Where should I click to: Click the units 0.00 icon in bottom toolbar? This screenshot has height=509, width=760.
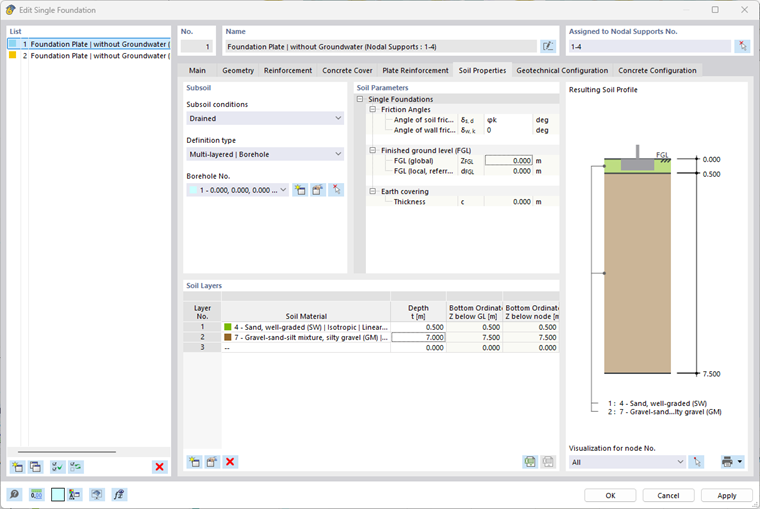(36, 494)
